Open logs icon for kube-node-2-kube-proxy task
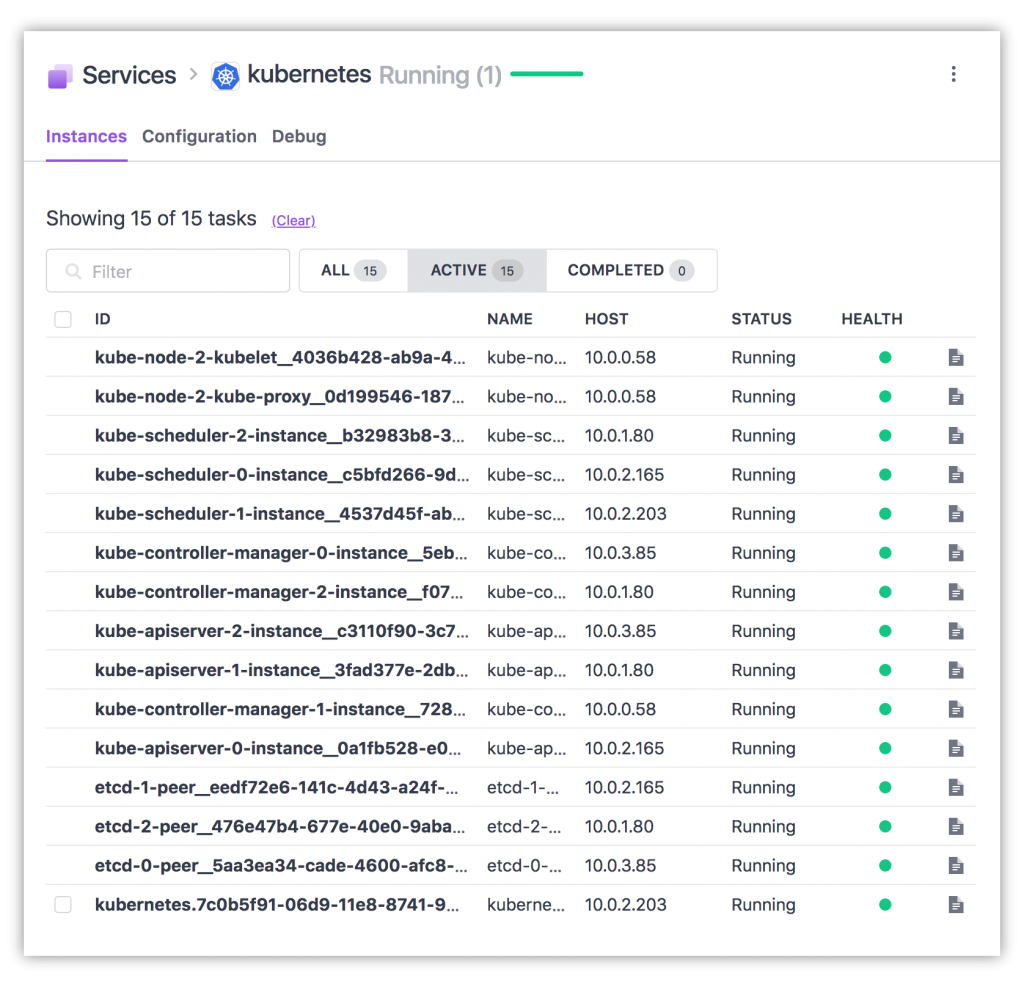The width and height of the screenshot is (1024, 987). [x=955, y=396]
